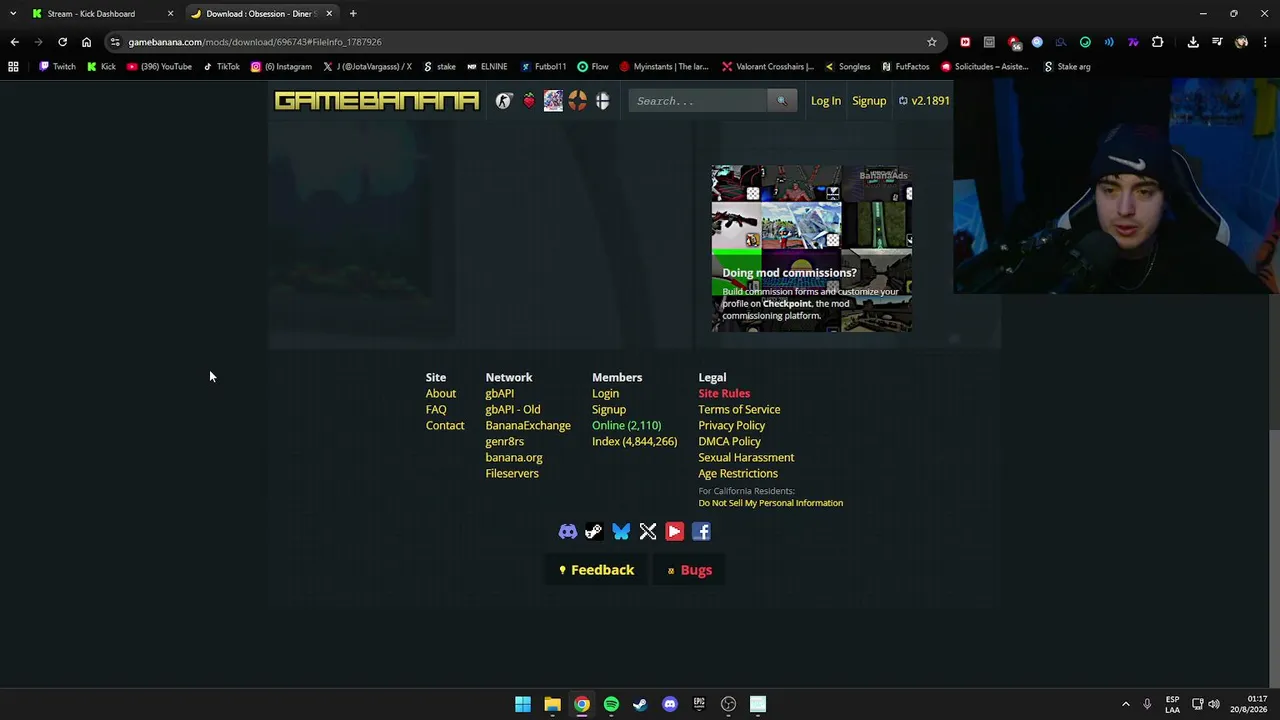1280x720 pixels.
Task: Open GameBanana's X (Twitter) icon in footer
Action: [x=648, y=532]
